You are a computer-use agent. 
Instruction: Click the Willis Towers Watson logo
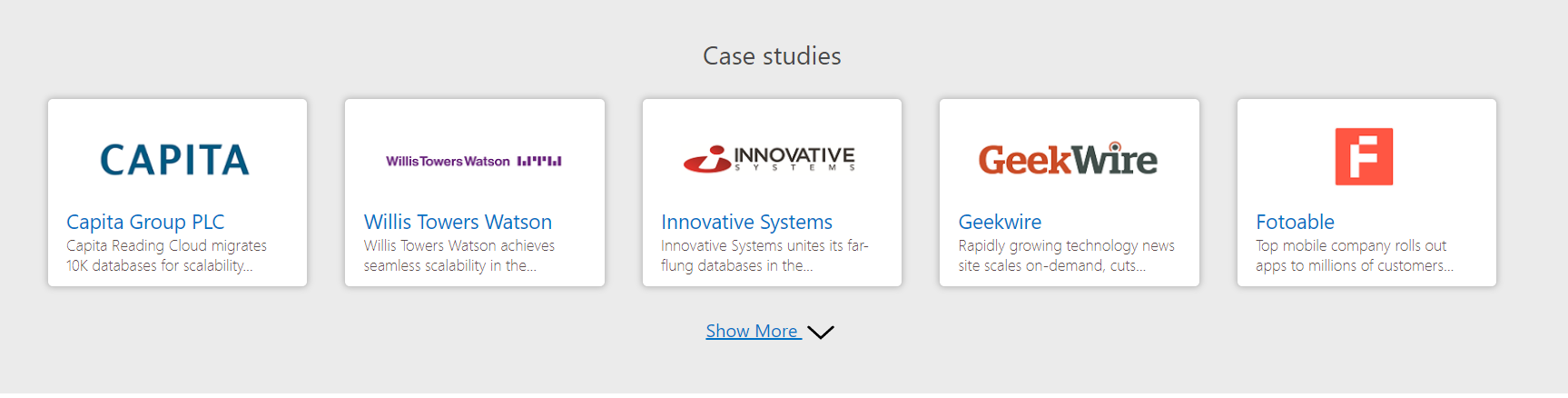[x=474, y=161]
